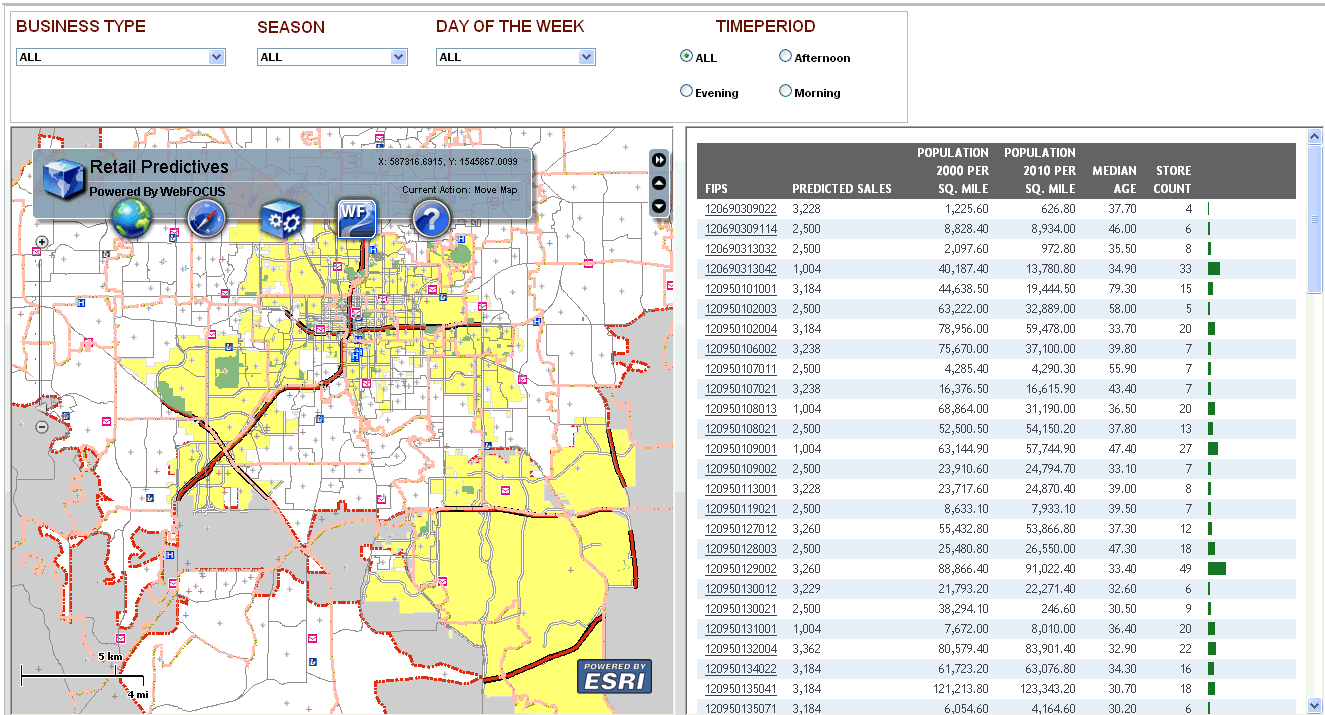Image resolution: width=1325 pixels, height=715 pixels.
Task: Click the Powered by ESRI logo
Action: 614,677
